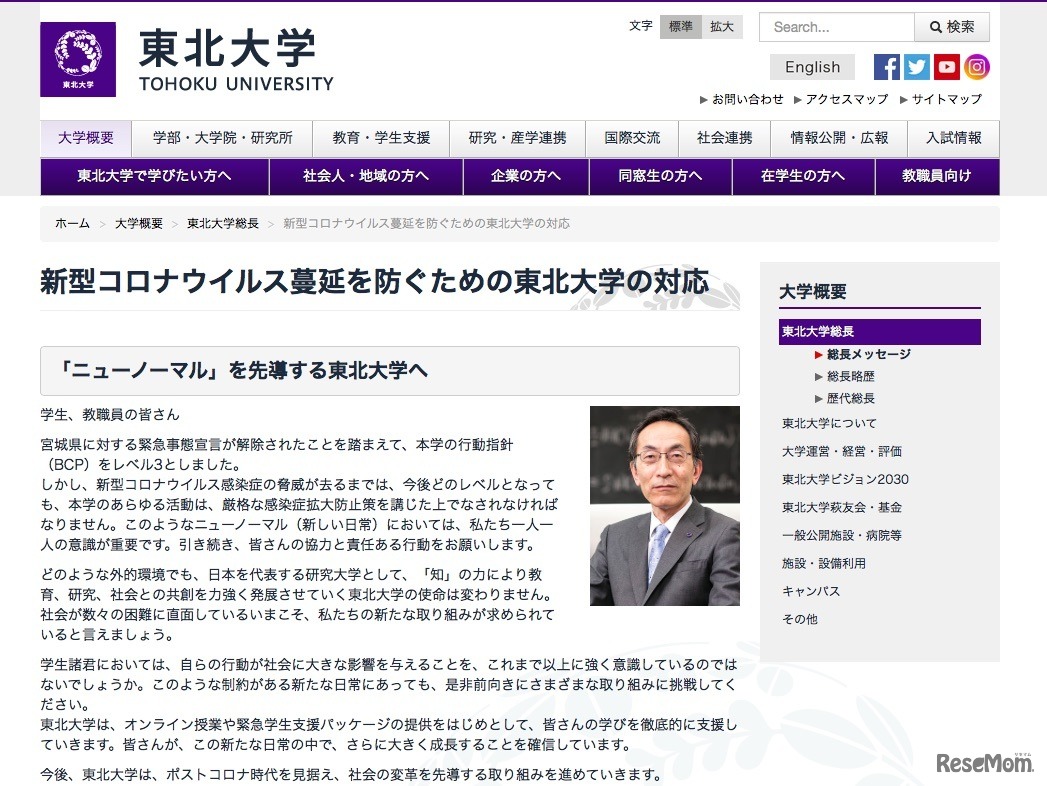The width and height of the screenshot is (1047, 786).
Task: Click the president's portrait photo
Action: click(665, 506)
